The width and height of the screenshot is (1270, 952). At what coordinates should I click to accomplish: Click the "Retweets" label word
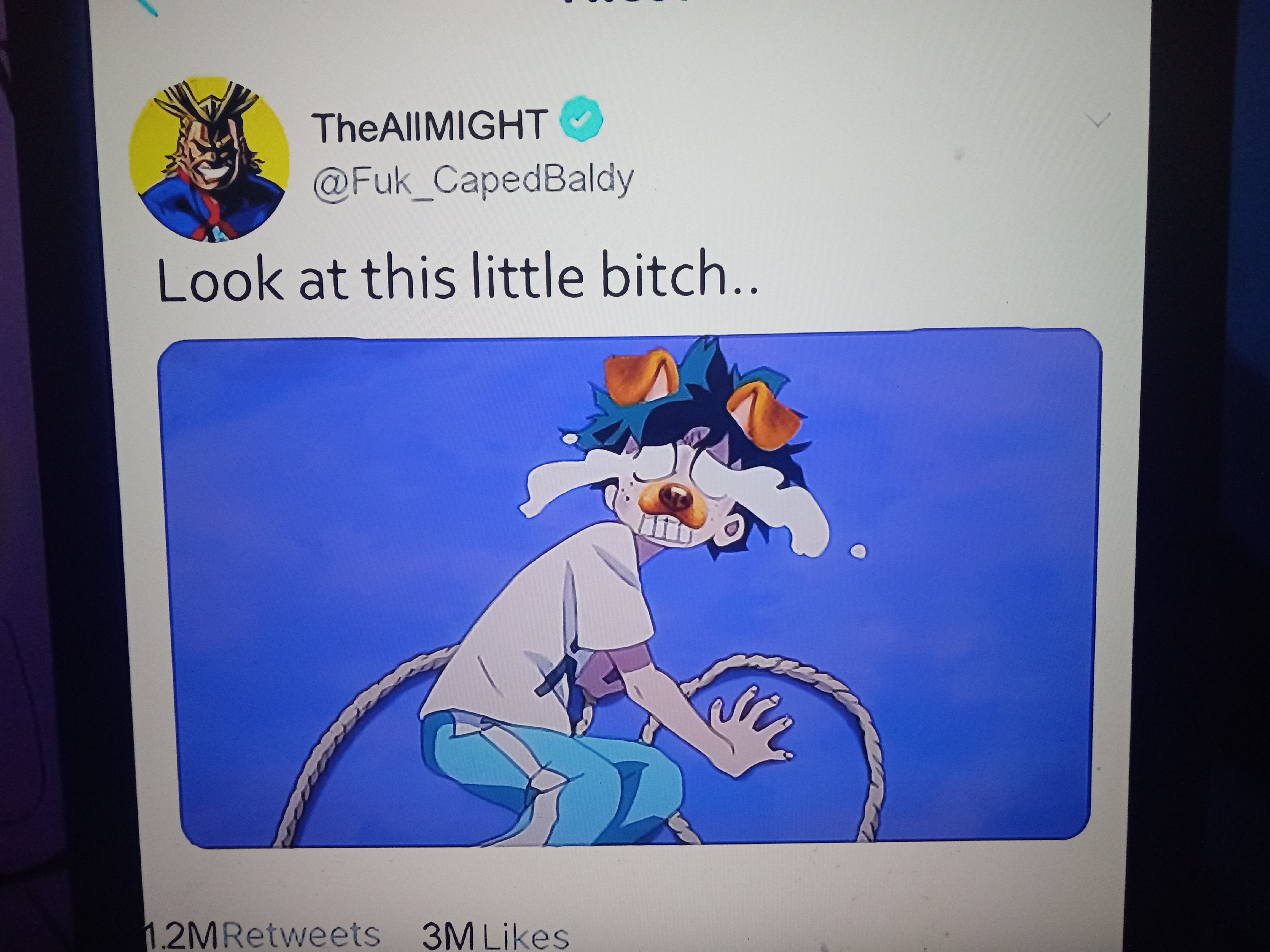click(x=301, y=935)
